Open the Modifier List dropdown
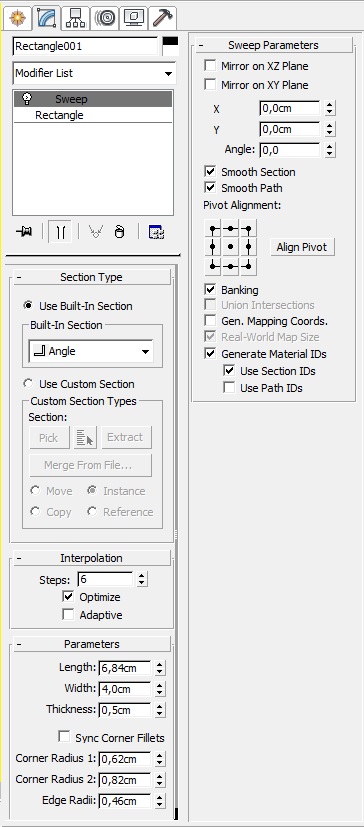The height and width of the screenshot is (827, 364). [x=95, y=73]
